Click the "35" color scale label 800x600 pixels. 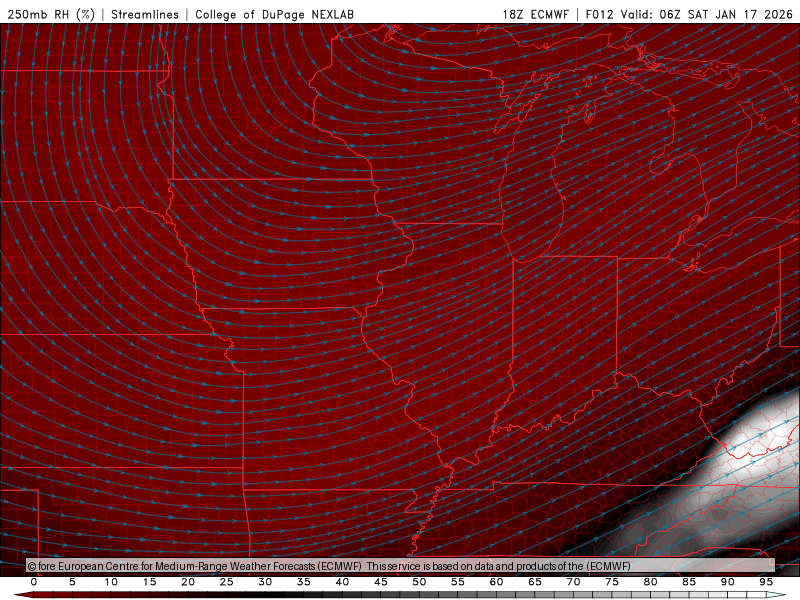coord(304,582)
